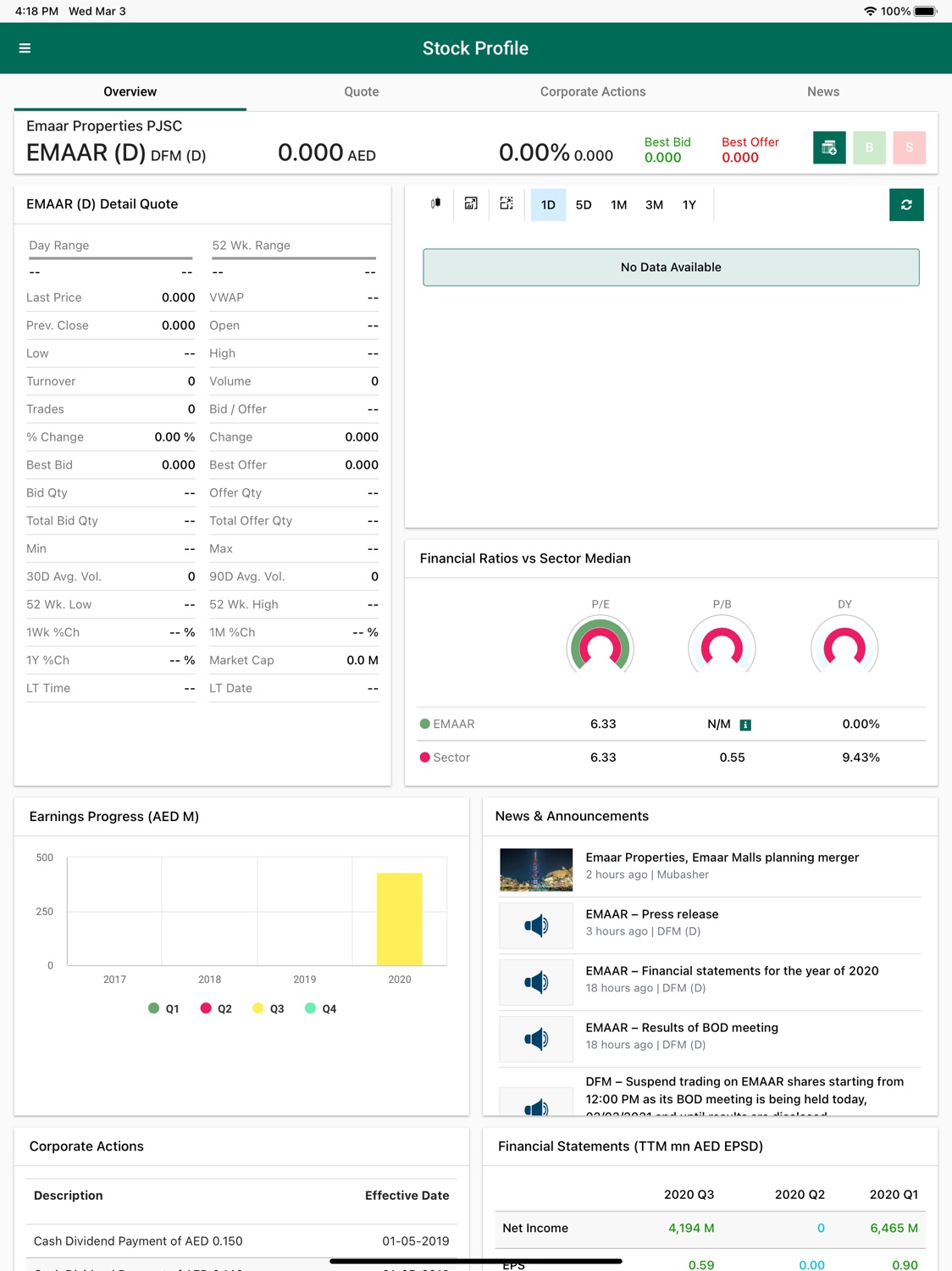Toggle the Q2 legend series

(216, 1008)
